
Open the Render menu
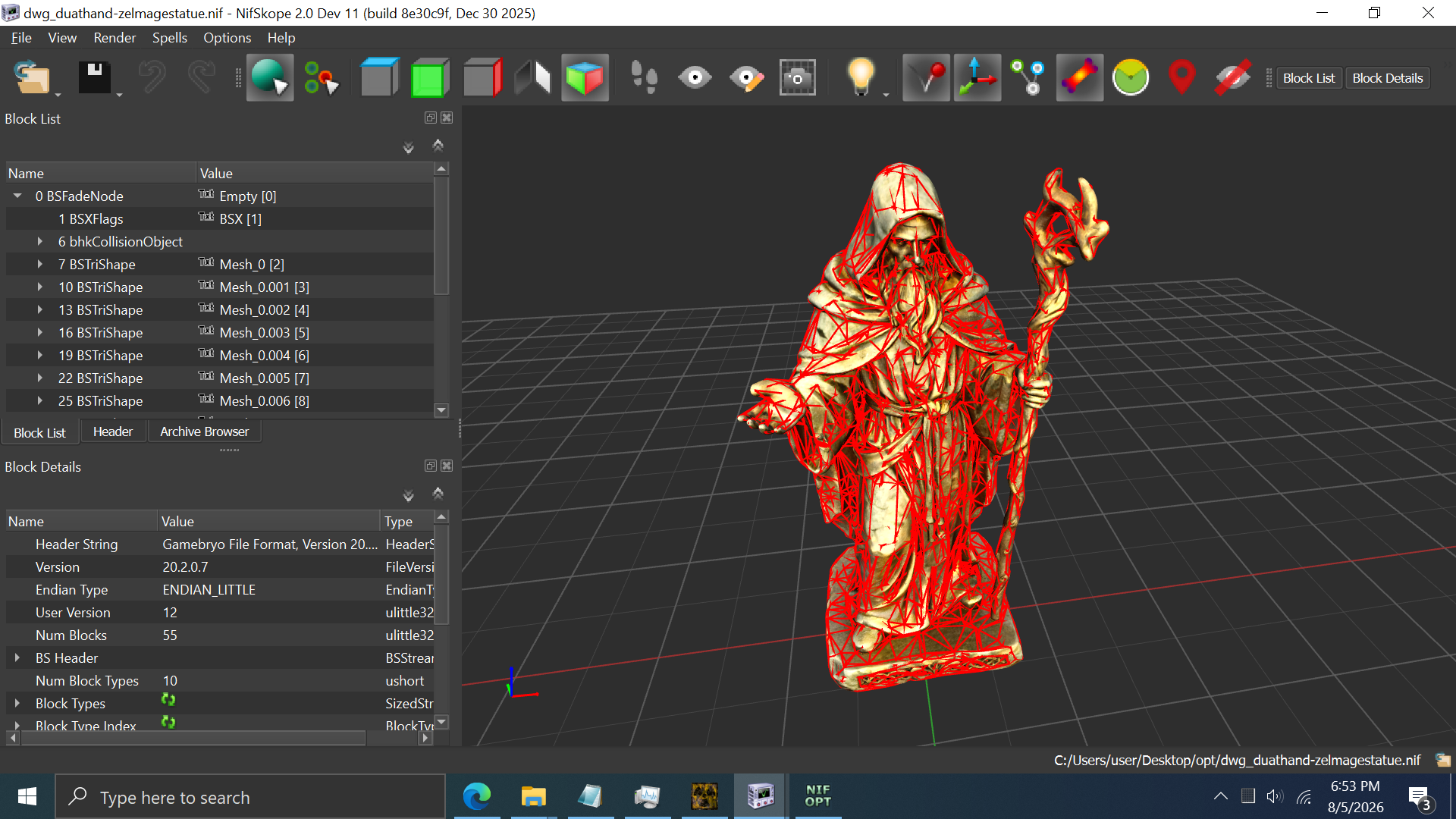[115, 37]
